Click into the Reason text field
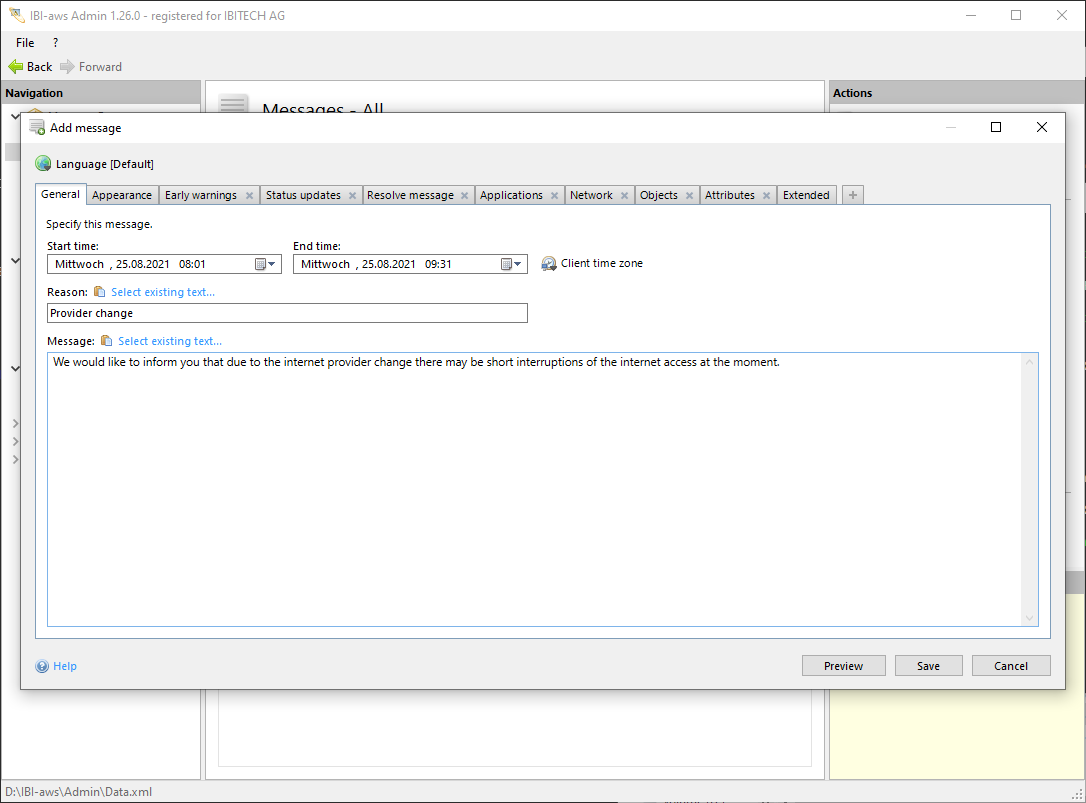 (x=287, y=313)
